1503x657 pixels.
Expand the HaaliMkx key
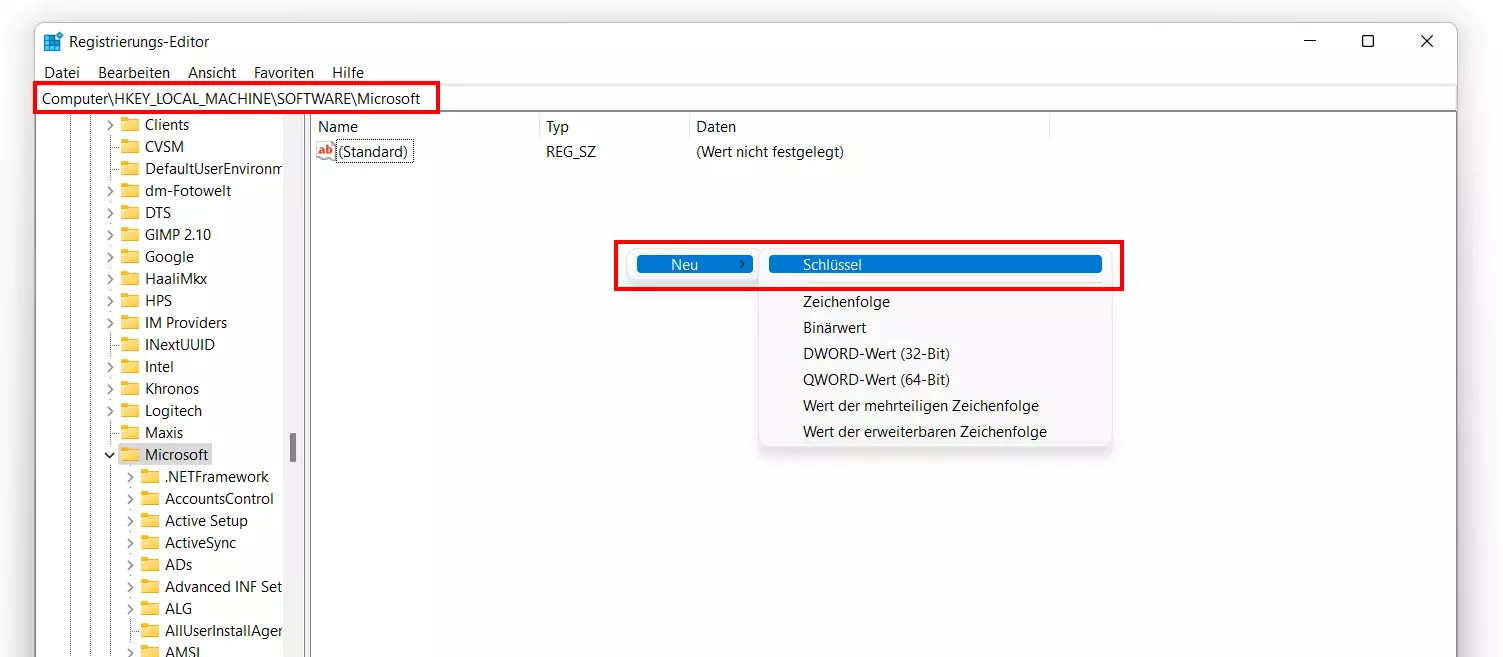tap(110, 279)
